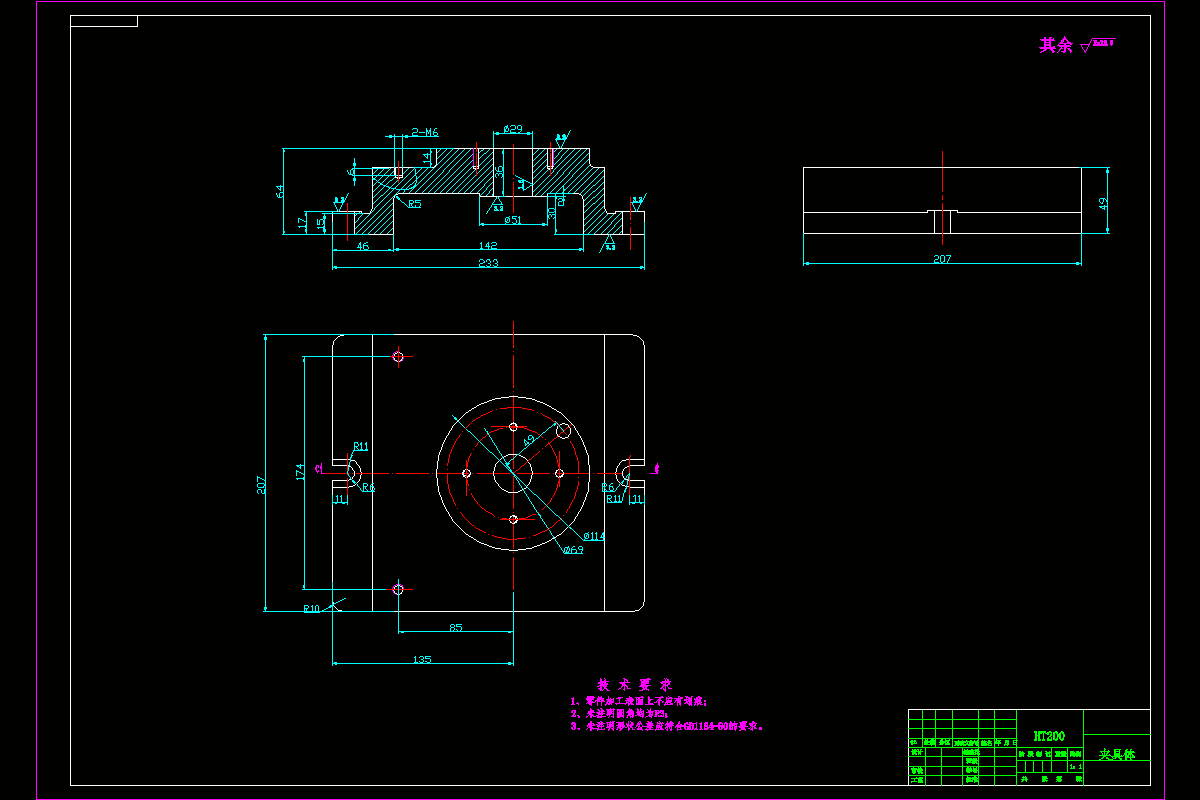Click the R5 fillet radius label

pos(414,204)
